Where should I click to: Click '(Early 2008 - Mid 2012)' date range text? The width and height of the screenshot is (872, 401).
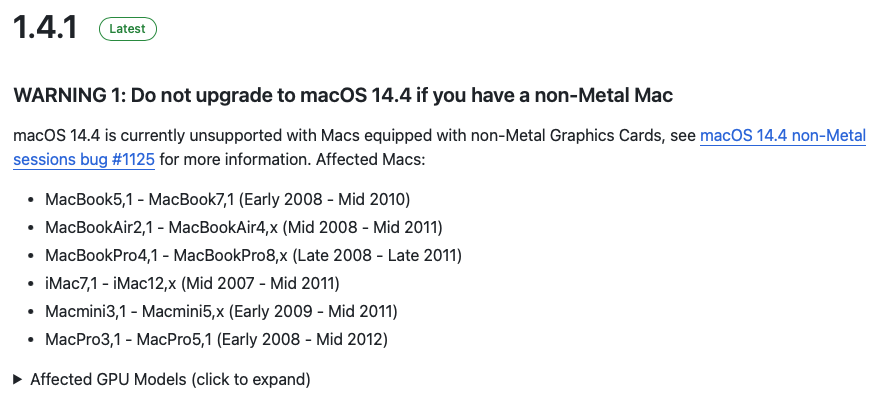click(x=302, y=339)
